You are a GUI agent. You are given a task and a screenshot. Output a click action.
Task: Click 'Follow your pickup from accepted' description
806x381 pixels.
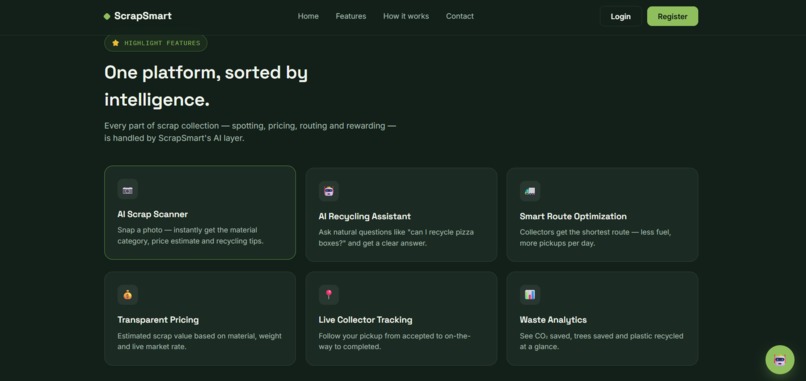coord(394,341)
